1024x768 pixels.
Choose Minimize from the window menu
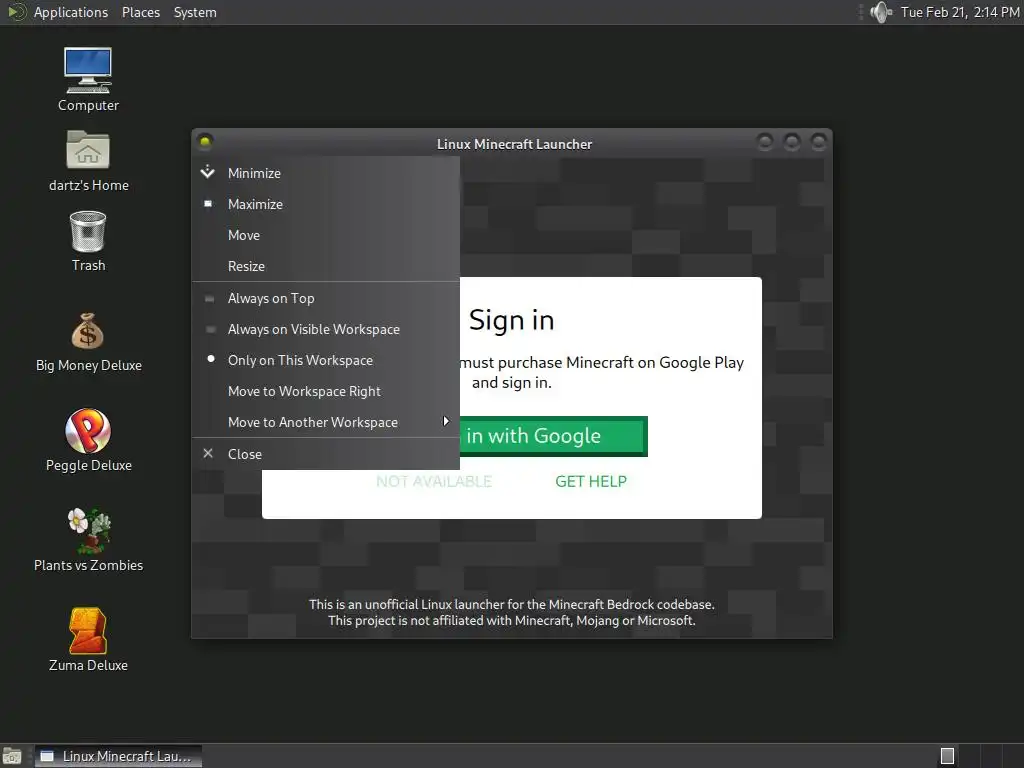(x=326, y=173)
